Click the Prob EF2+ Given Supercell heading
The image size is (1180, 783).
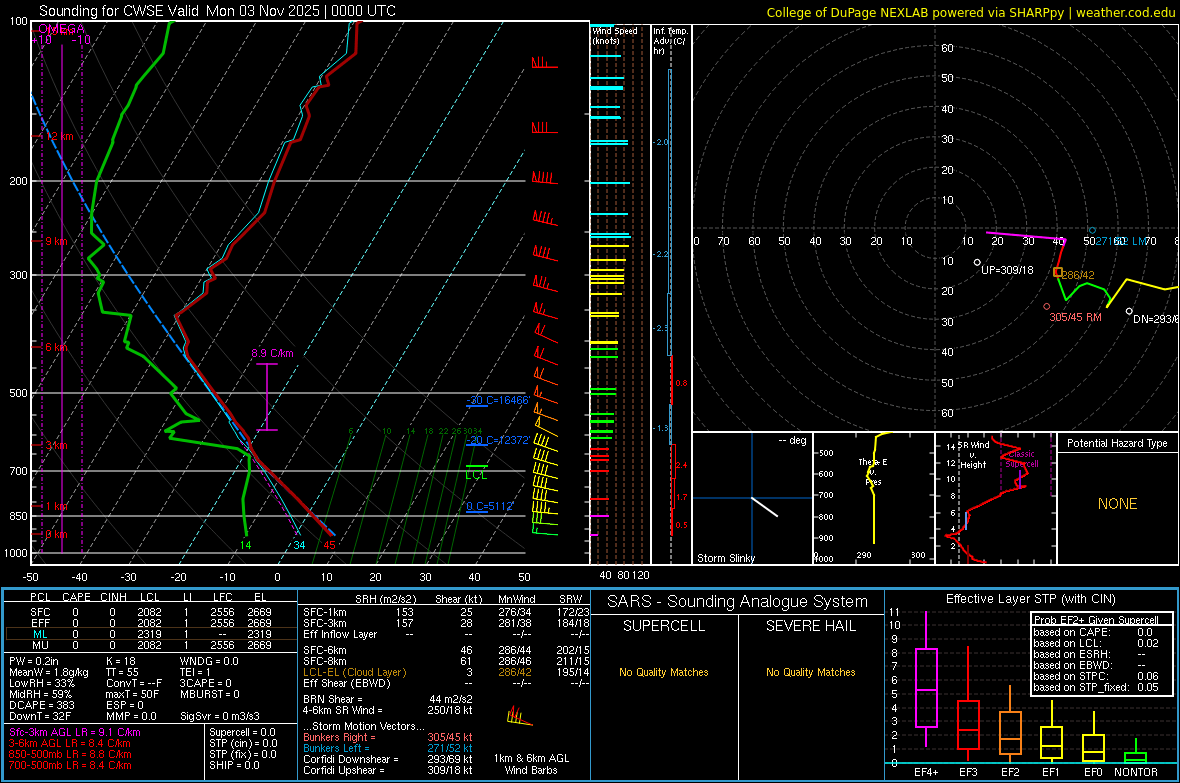click(x=1096, y=620)
